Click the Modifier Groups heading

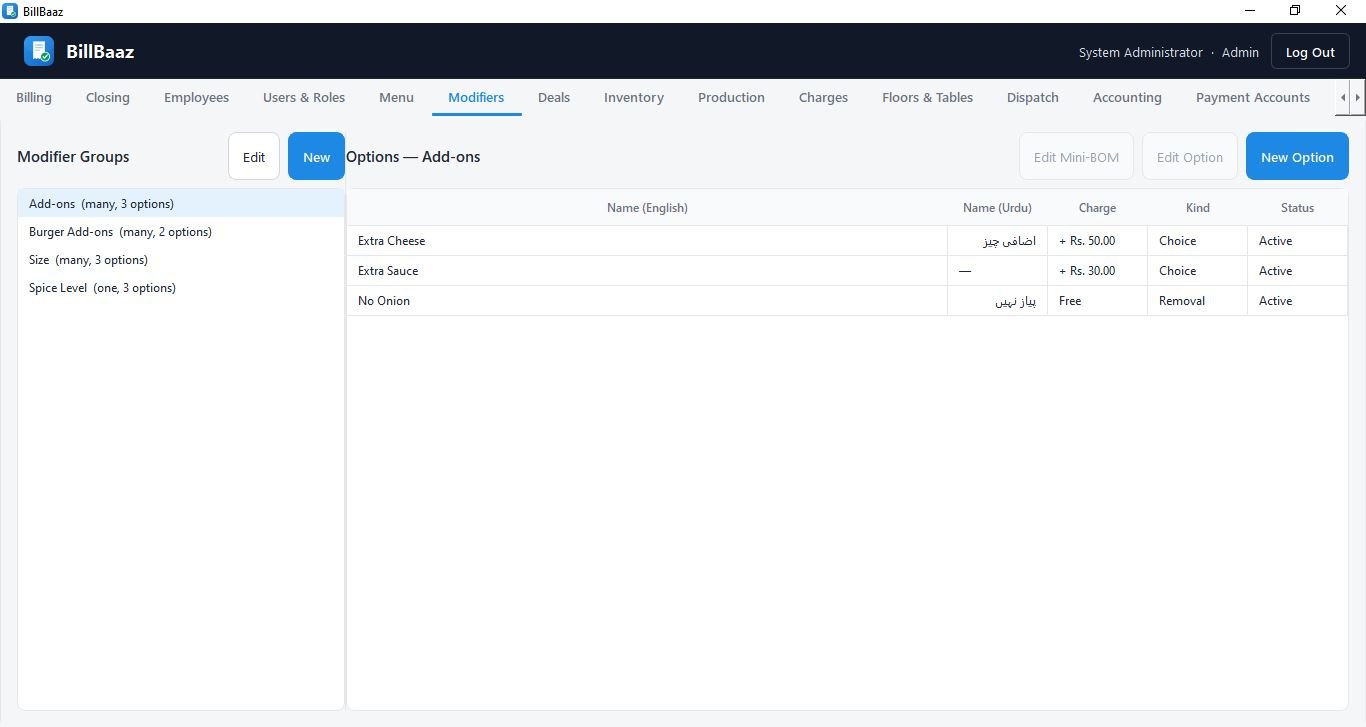pos(73,157)
